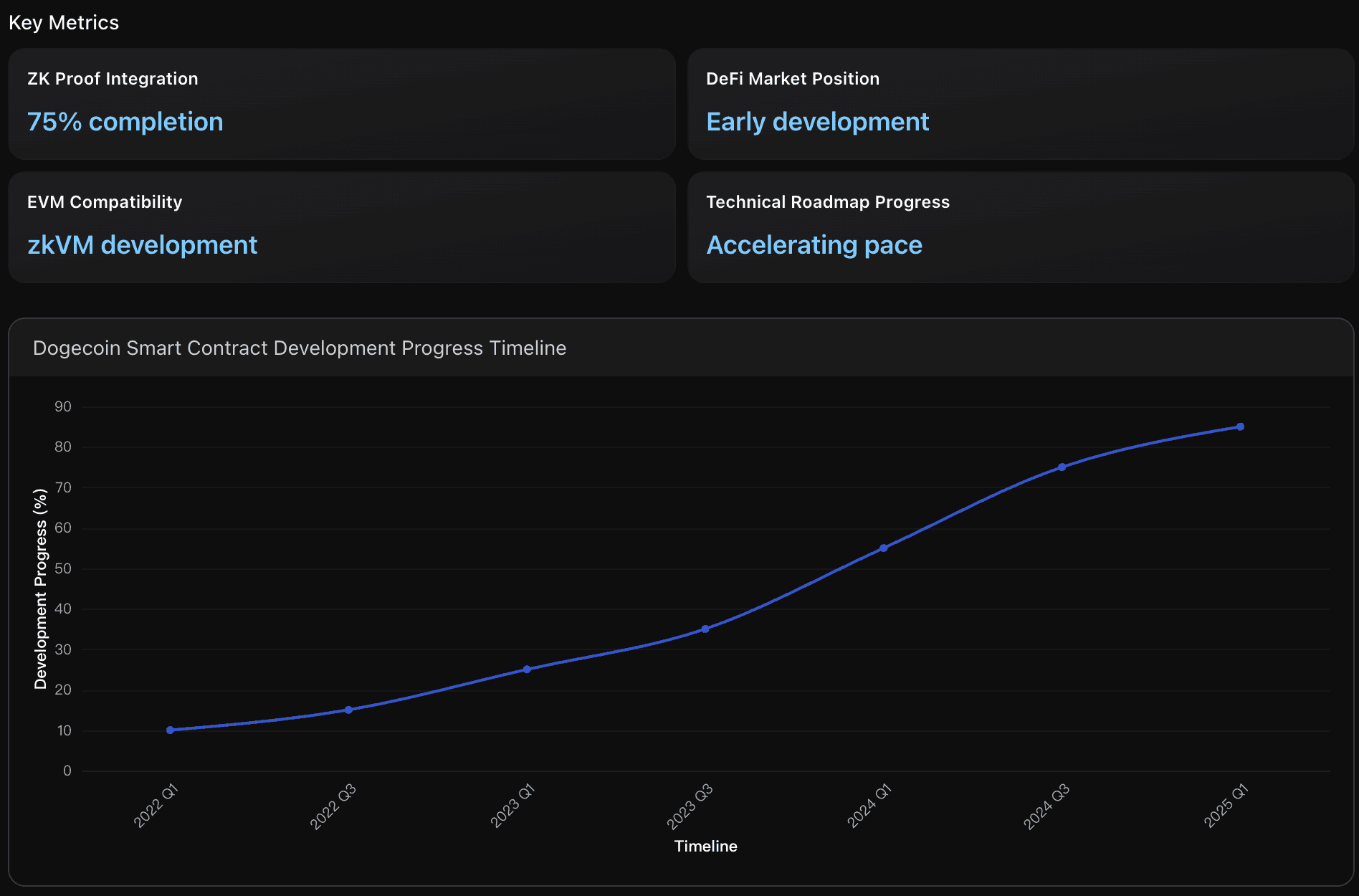Click the 'Development Progress (%)' y-axis title
This screenshot has width=1359, height=896.
point(41,589)
